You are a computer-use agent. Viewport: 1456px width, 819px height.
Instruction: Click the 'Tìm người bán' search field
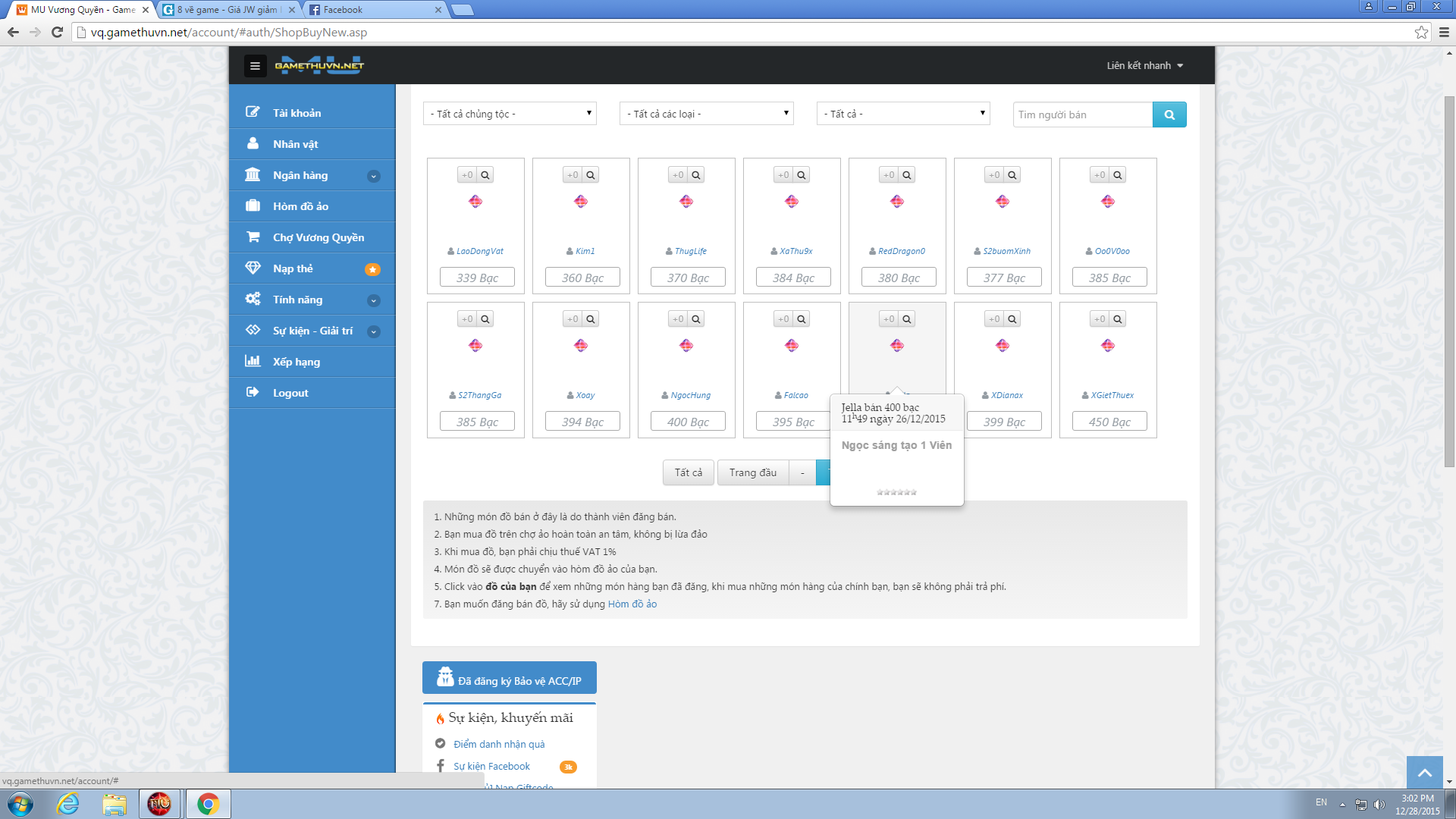pos(1082,115)
